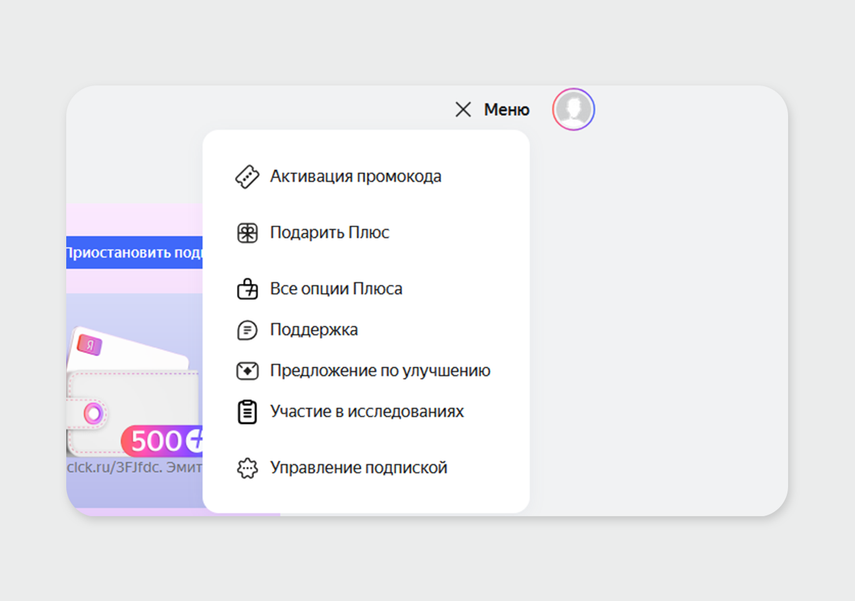The height and width of the screenshot is (601, 855).
Task: Click the blue Приостановить подписку button
Action: click(x=134, y=253)
